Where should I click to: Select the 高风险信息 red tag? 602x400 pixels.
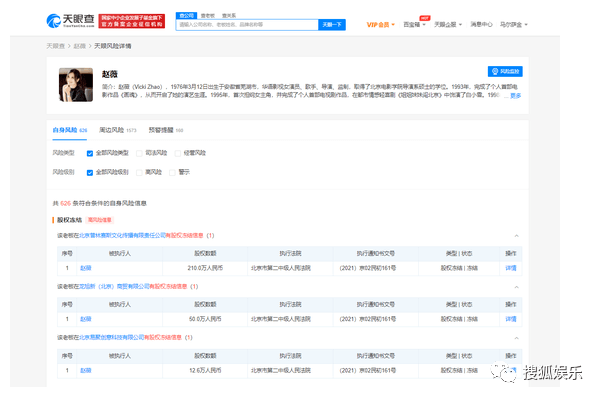click(x=100, y=220)
